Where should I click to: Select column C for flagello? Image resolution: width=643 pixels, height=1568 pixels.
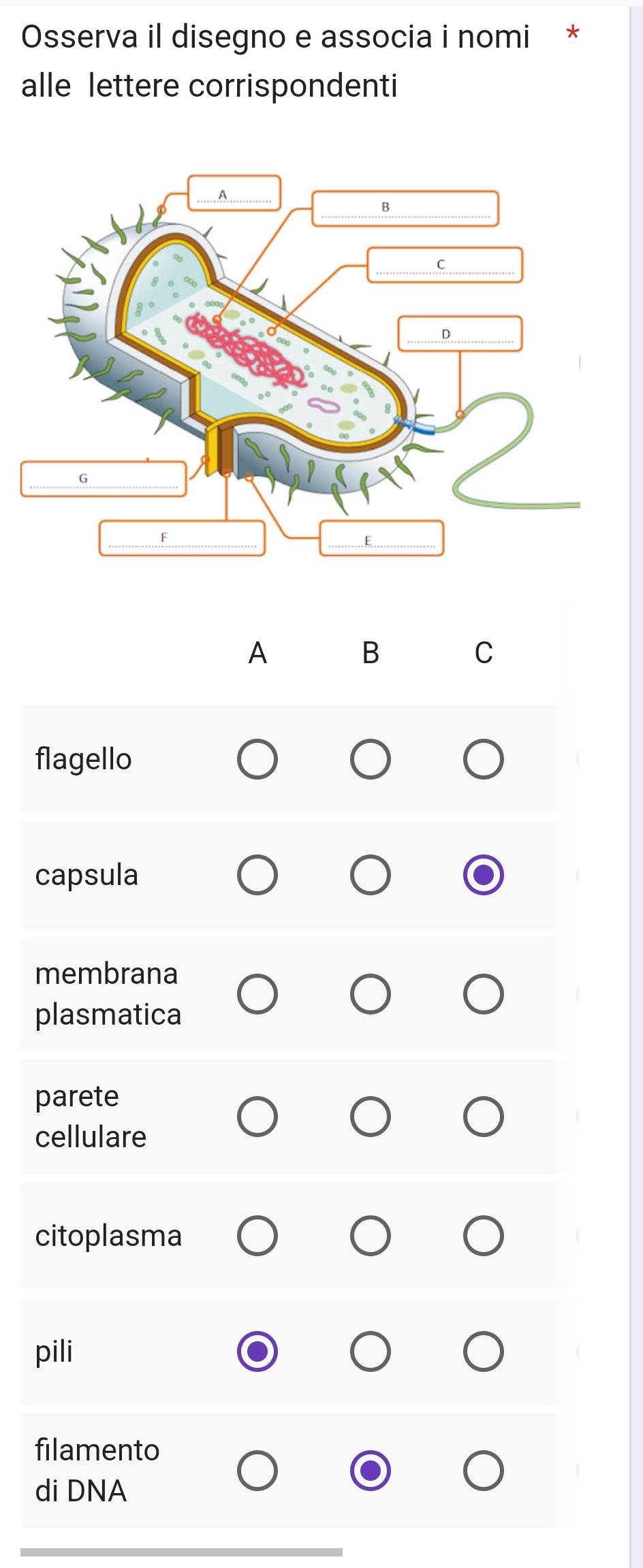click(484, 759)
